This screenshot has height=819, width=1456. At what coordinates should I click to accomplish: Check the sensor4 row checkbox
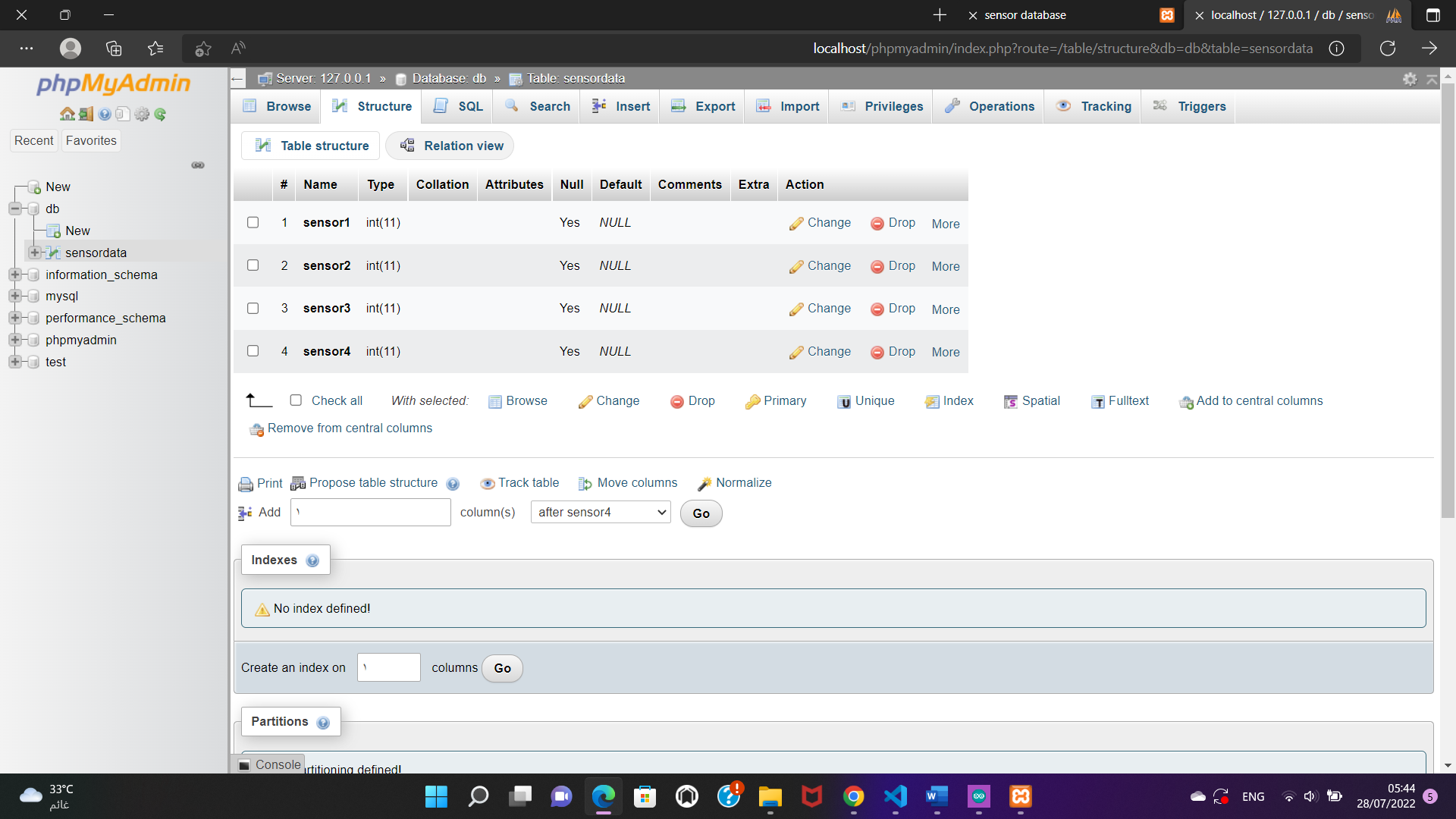(x=253, y=350)
